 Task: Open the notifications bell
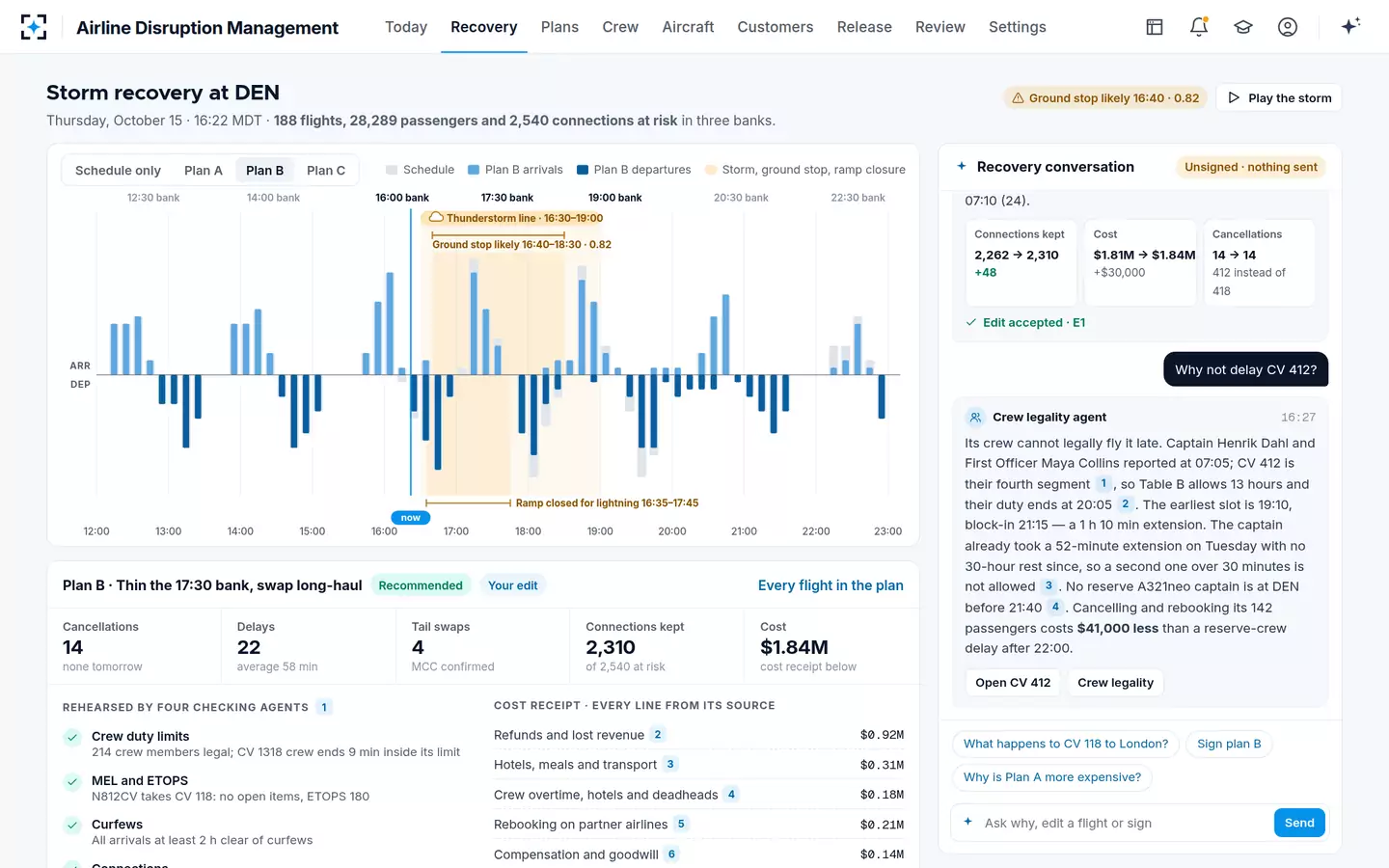[x=1199, y=27]
